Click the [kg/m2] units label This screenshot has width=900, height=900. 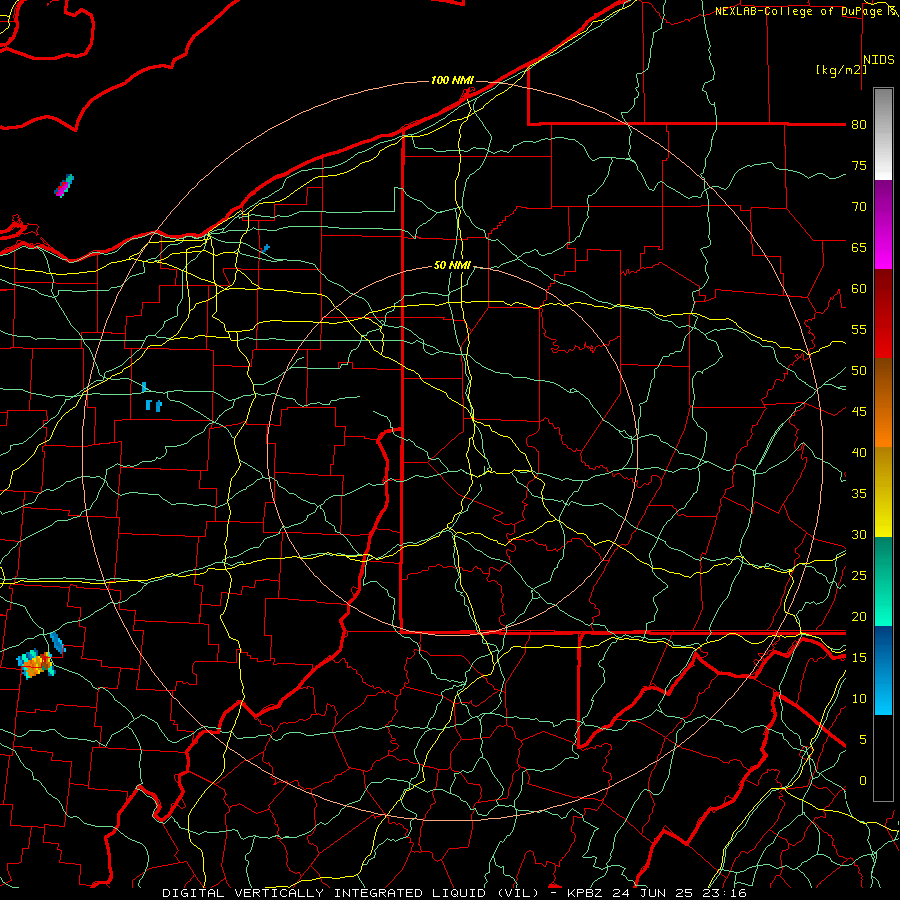pyautogui.click(x=841, y=70)
